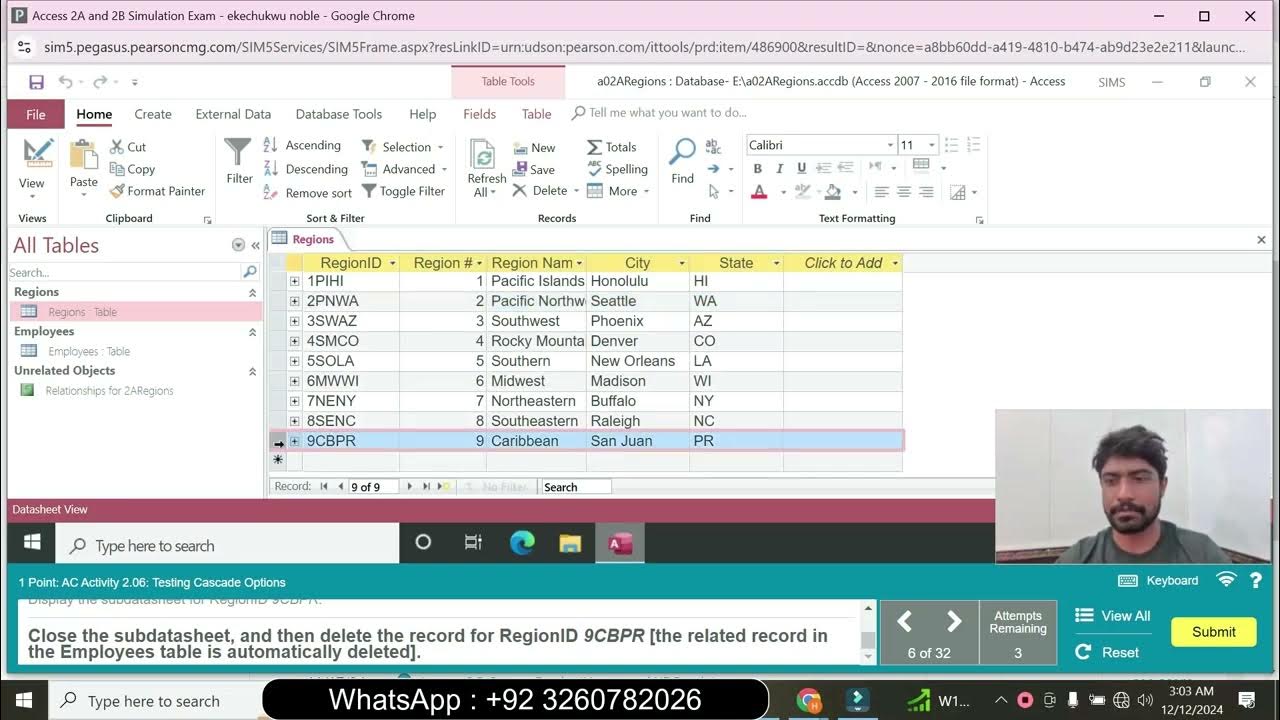Expand subdatasheet plus for 9CBPR row
1280x720 pixels.
pyautogui.click(x=294, y=441)
